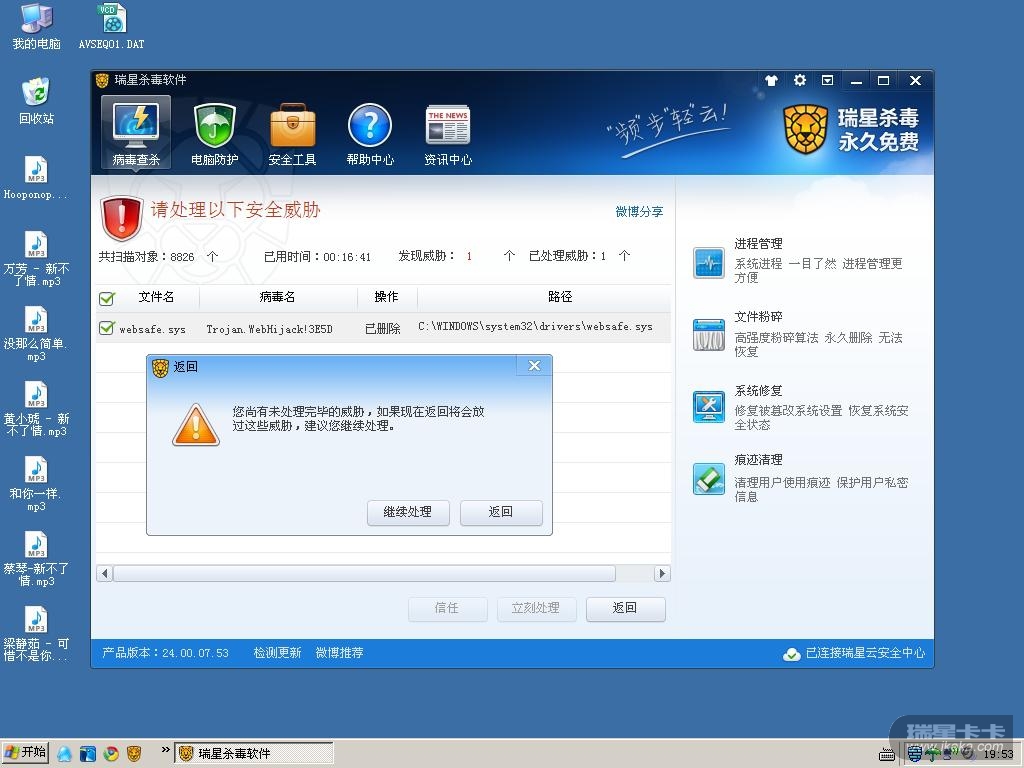
Task: Click 微博推荐 link in status bar
Action: click(x=340, y=653)
